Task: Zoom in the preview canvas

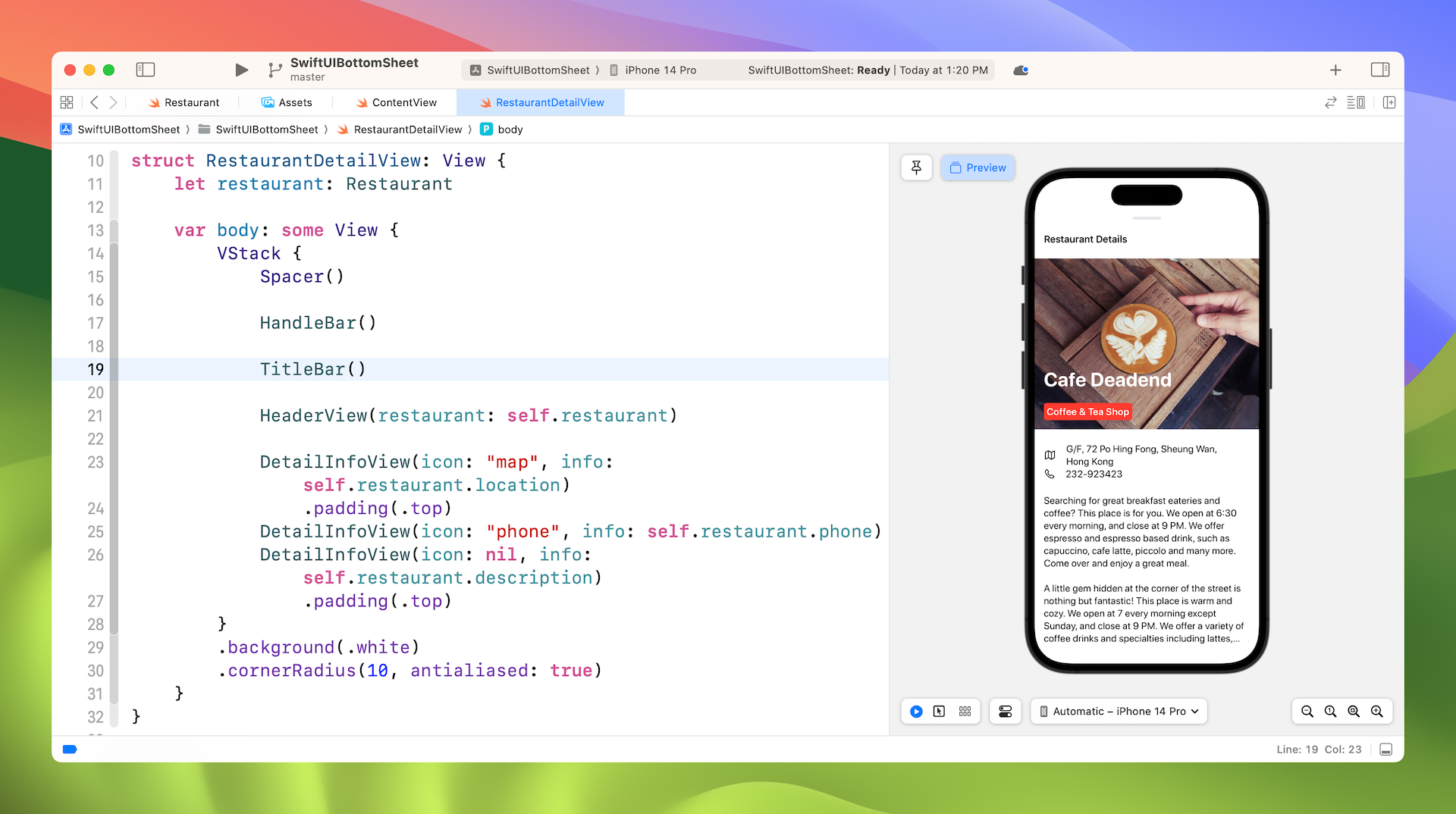Action: (x=1376, y=711)
